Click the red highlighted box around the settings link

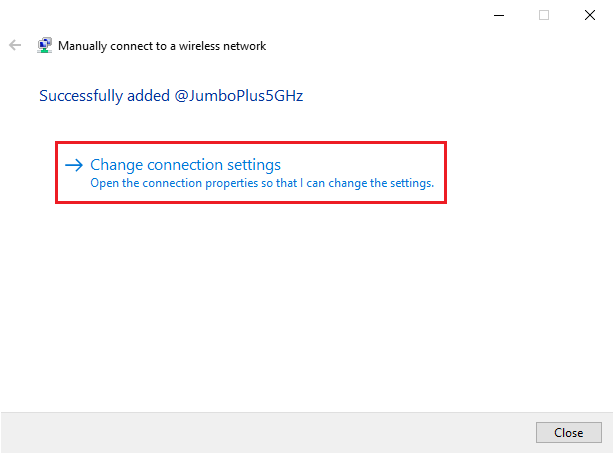click(x=251, y=172)
